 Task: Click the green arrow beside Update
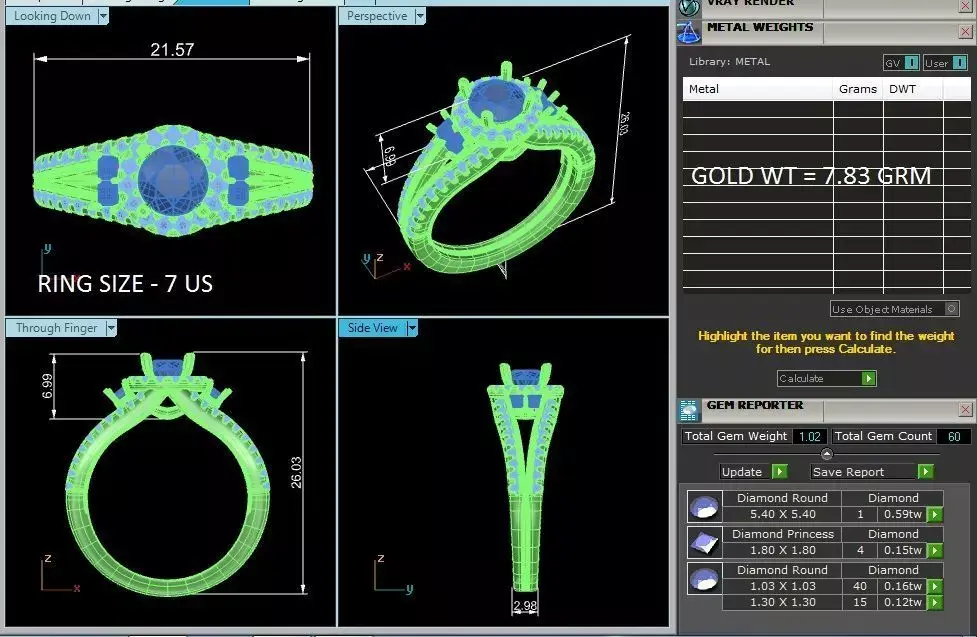(779, 472)
